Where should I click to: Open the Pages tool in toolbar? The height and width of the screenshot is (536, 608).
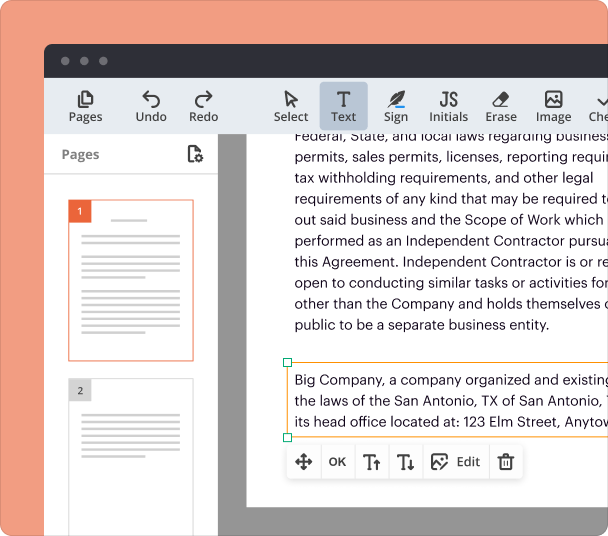[85, 106]
